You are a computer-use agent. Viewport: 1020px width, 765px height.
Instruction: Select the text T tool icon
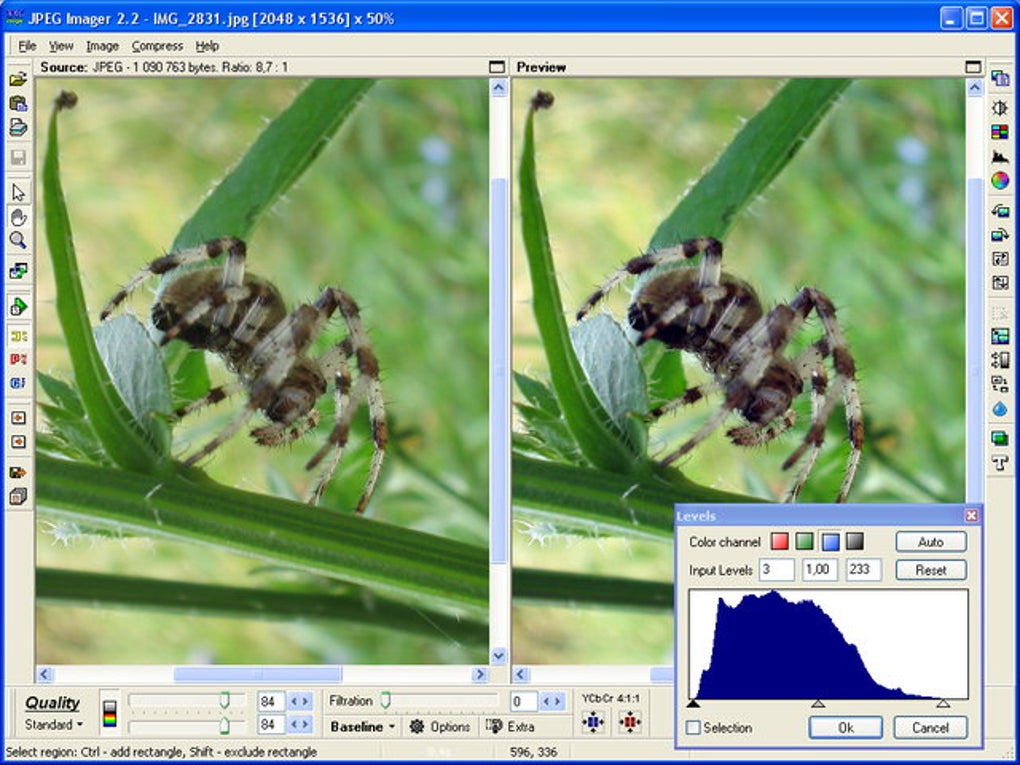(x=1000, y=463)
